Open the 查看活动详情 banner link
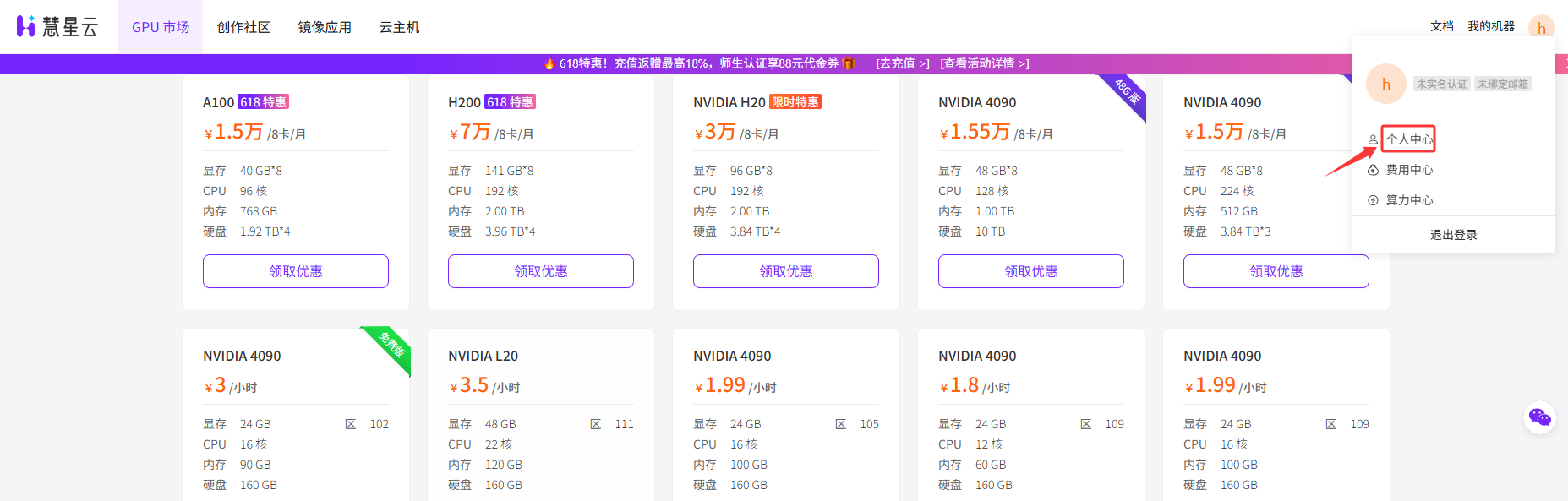1568x501 pixels. coord(984,63)
